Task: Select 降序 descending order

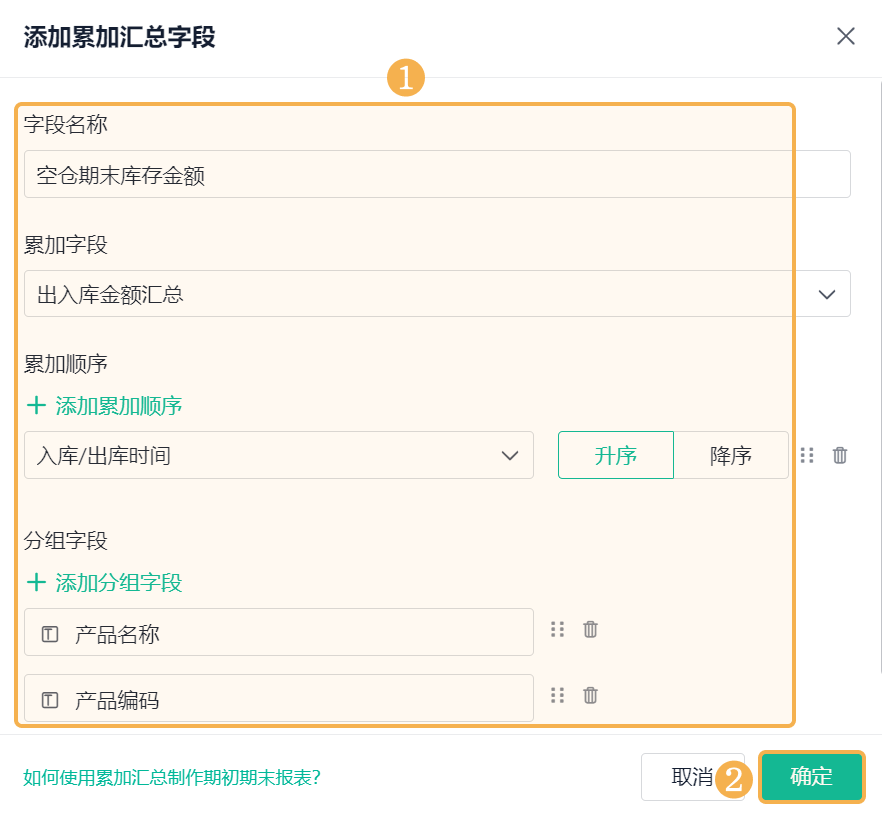Action: [x=731, y=455]
